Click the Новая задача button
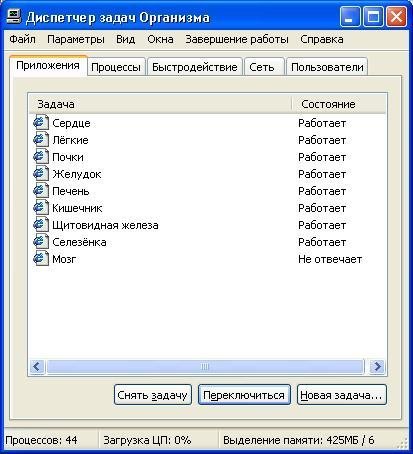The width and height of the screenshot is (413, 454). point(341,395)
